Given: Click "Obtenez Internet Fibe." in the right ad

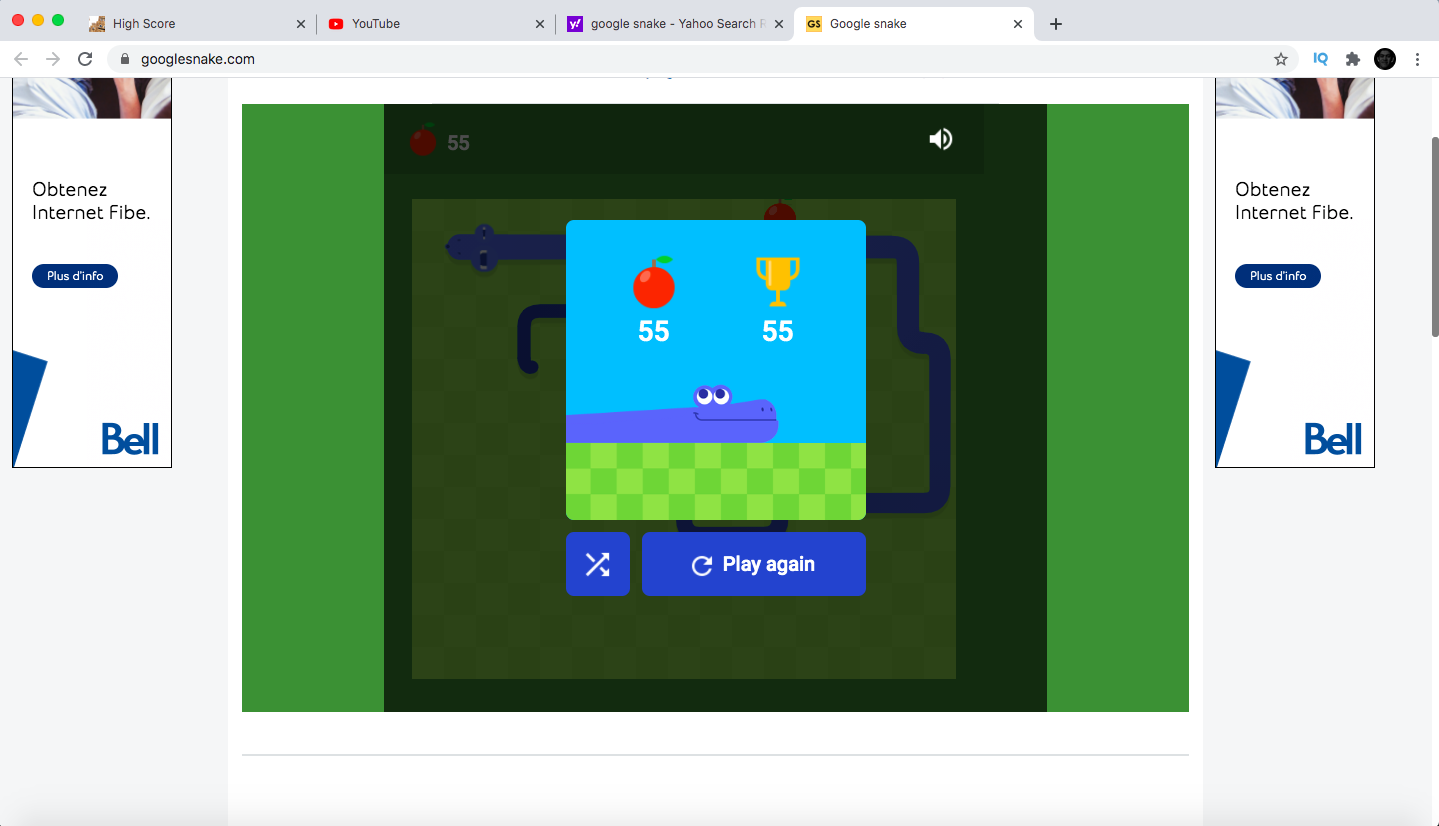Looking at the screenshot, I should (x=1294, y=201).
